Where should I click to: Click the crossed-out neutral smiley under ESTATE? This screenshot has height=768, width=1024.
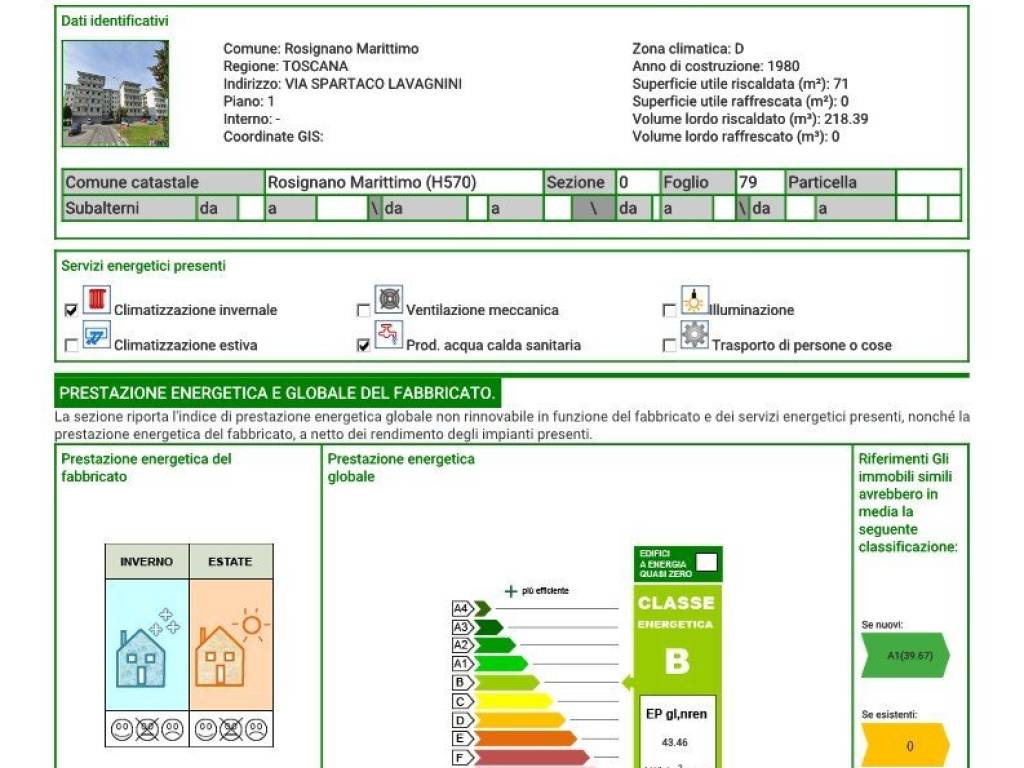pyautogui.click(x=231, y=729)
